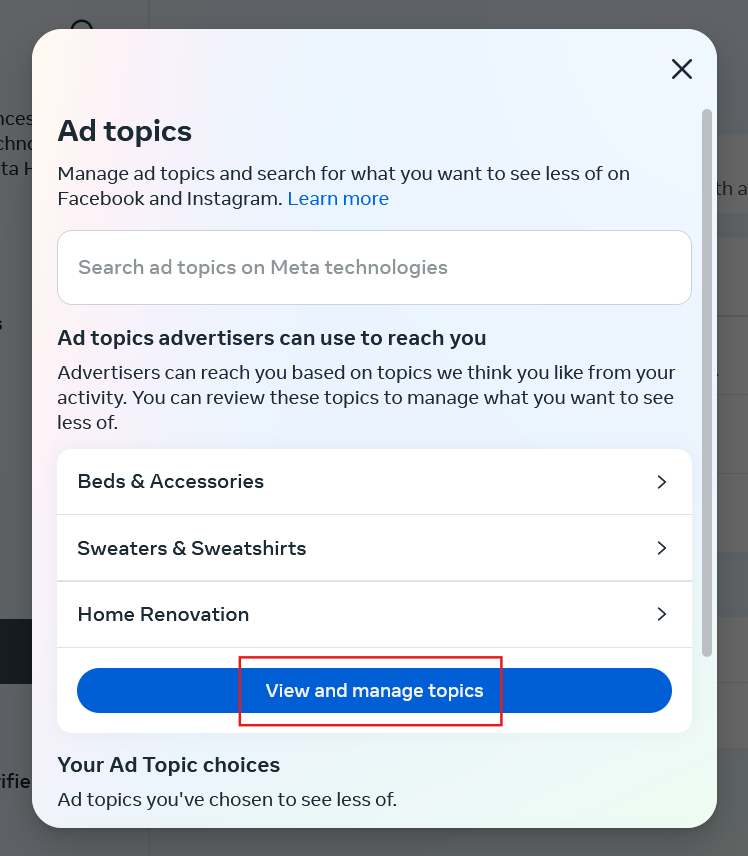Close the Ad topics dialog

[681, 69]
